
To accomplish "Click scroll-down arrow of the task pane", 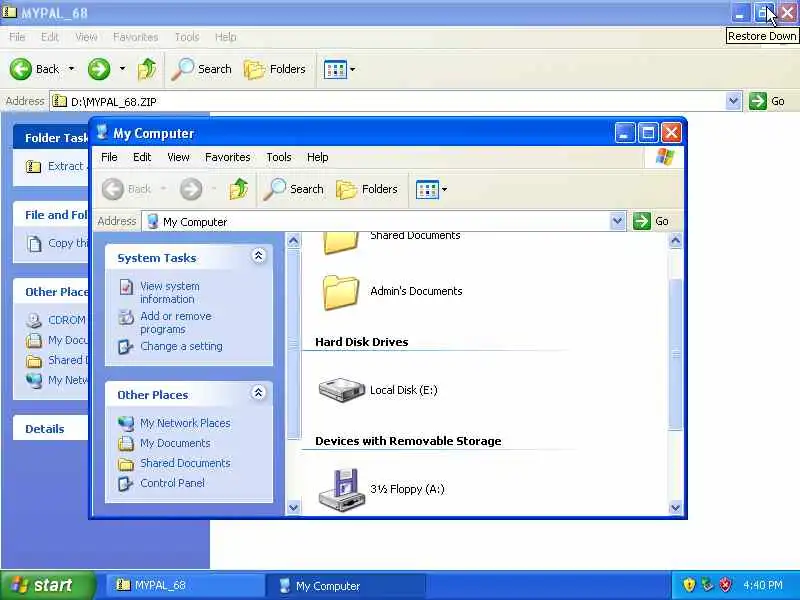I will 293,508.
